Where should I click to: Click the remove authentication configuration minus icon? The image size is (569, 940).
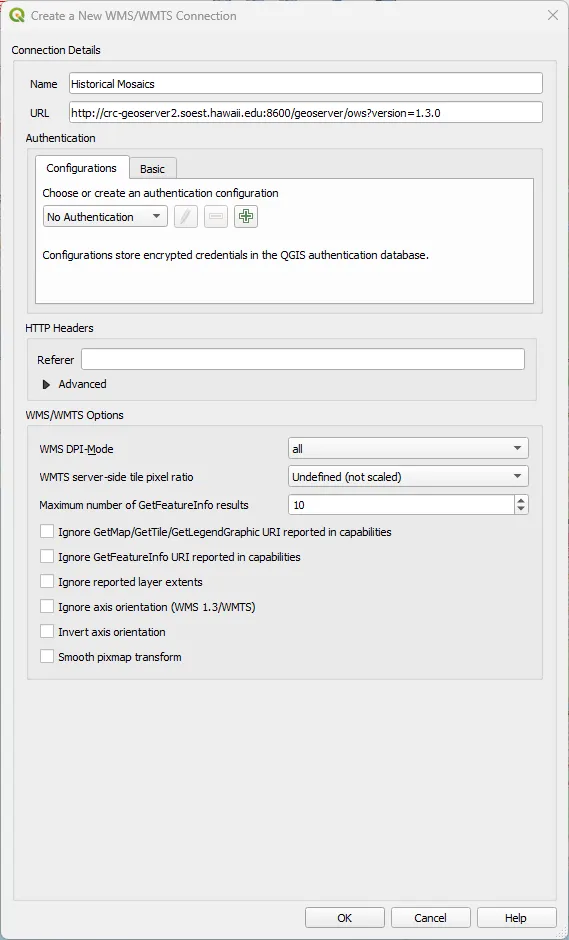216,216
